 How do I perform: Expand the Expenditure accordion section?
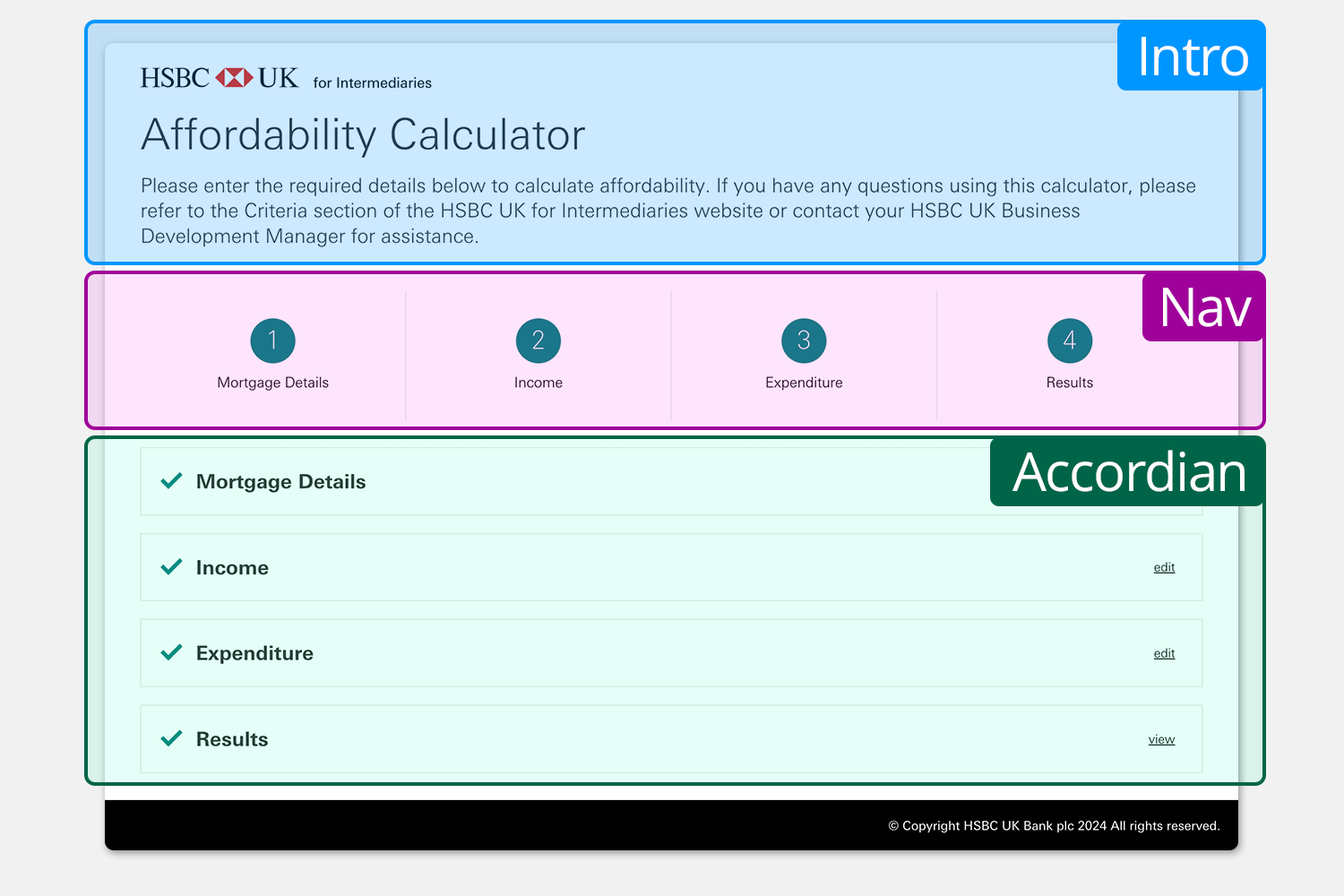point(671,653)
